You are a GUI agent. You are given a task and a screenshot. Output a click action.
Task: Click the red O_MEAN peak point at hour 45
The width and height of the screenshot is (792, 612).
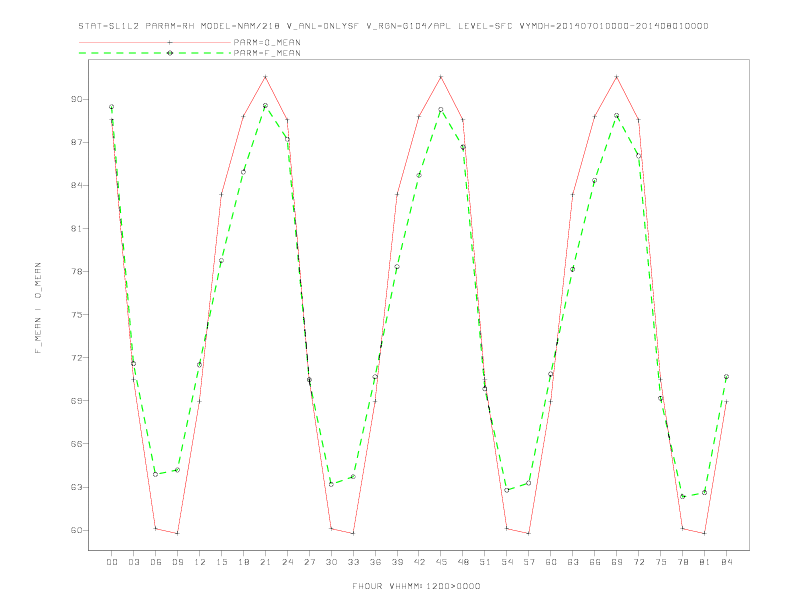click(441, 77)
